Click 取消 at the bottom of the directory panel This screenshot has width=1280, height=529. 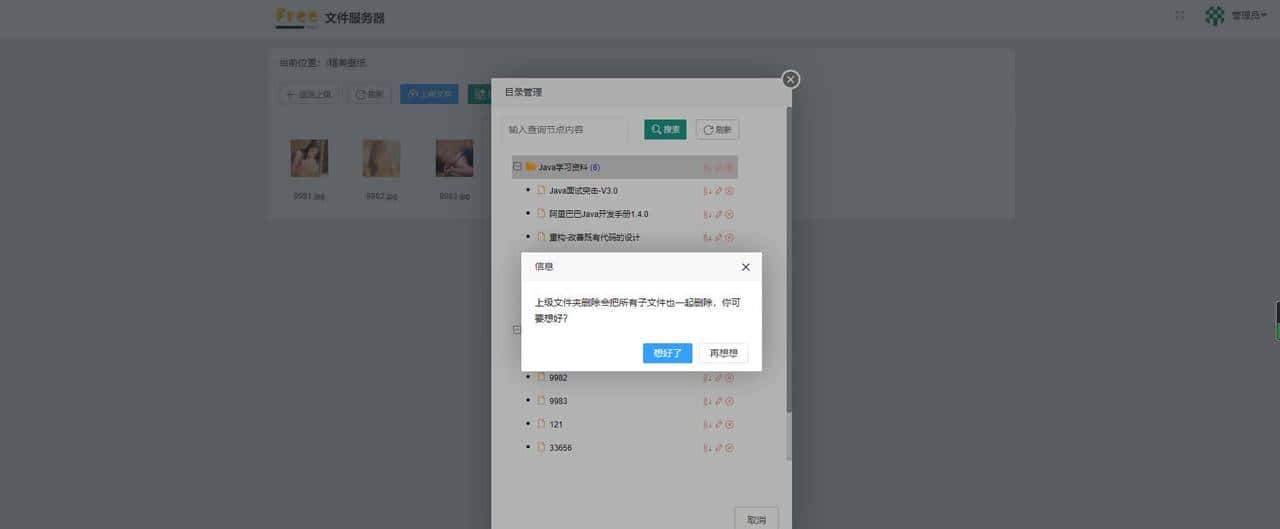pyautogui.click(x=756, y=519)
